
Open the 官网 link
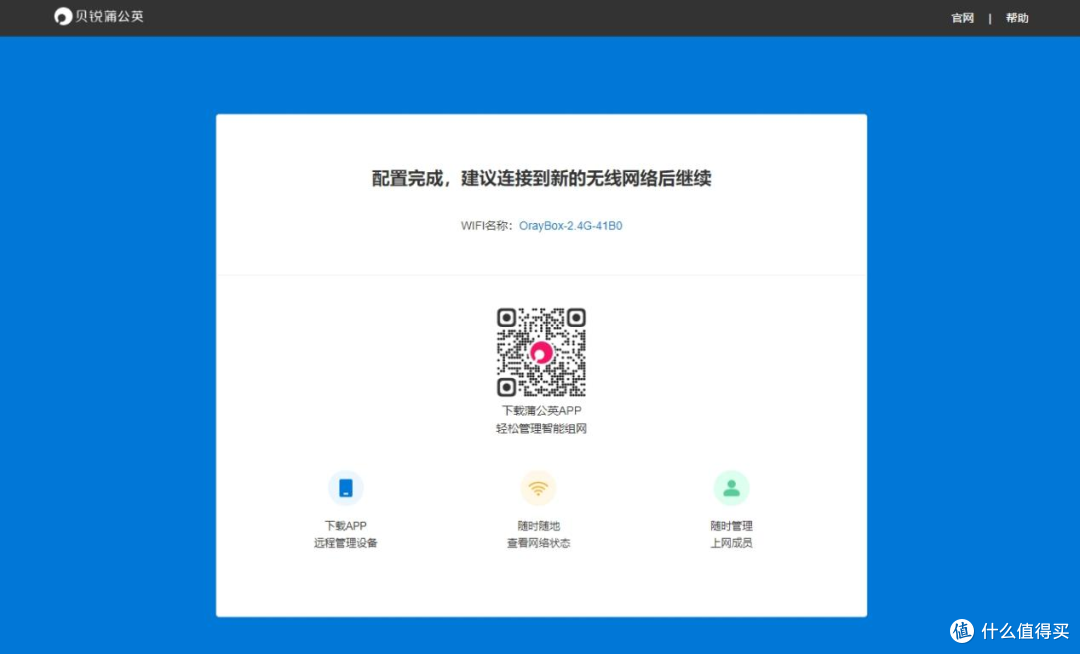[x=962, y=18]
